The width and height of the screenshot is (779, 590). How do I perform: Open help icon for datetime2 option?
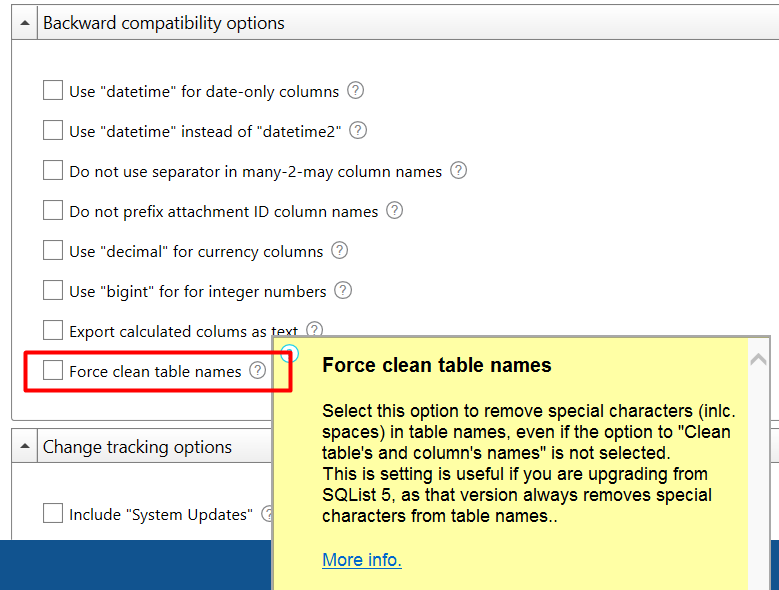358,131
